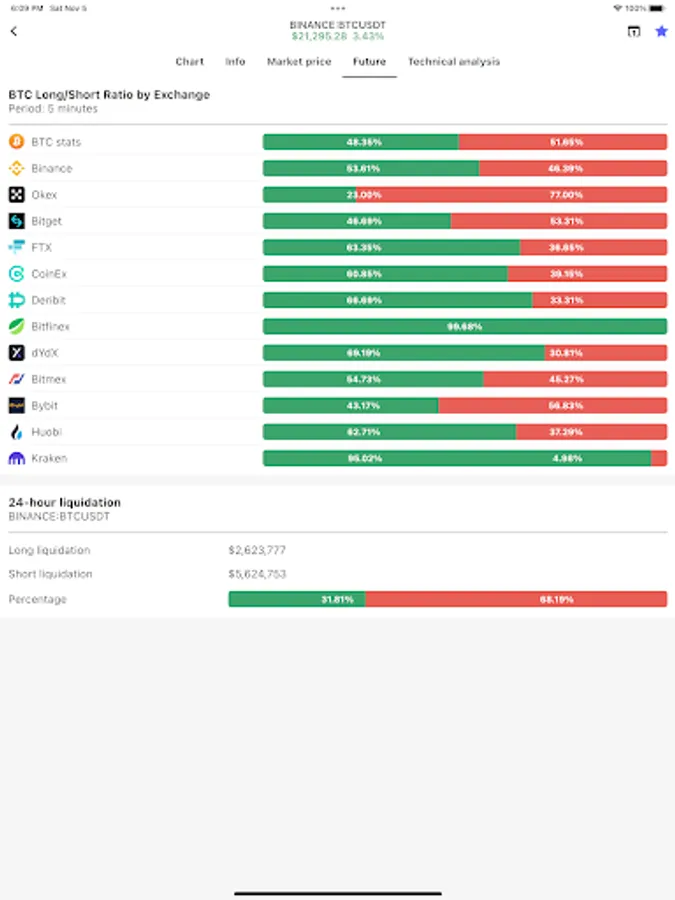Switch to the Chart tab

189,62
